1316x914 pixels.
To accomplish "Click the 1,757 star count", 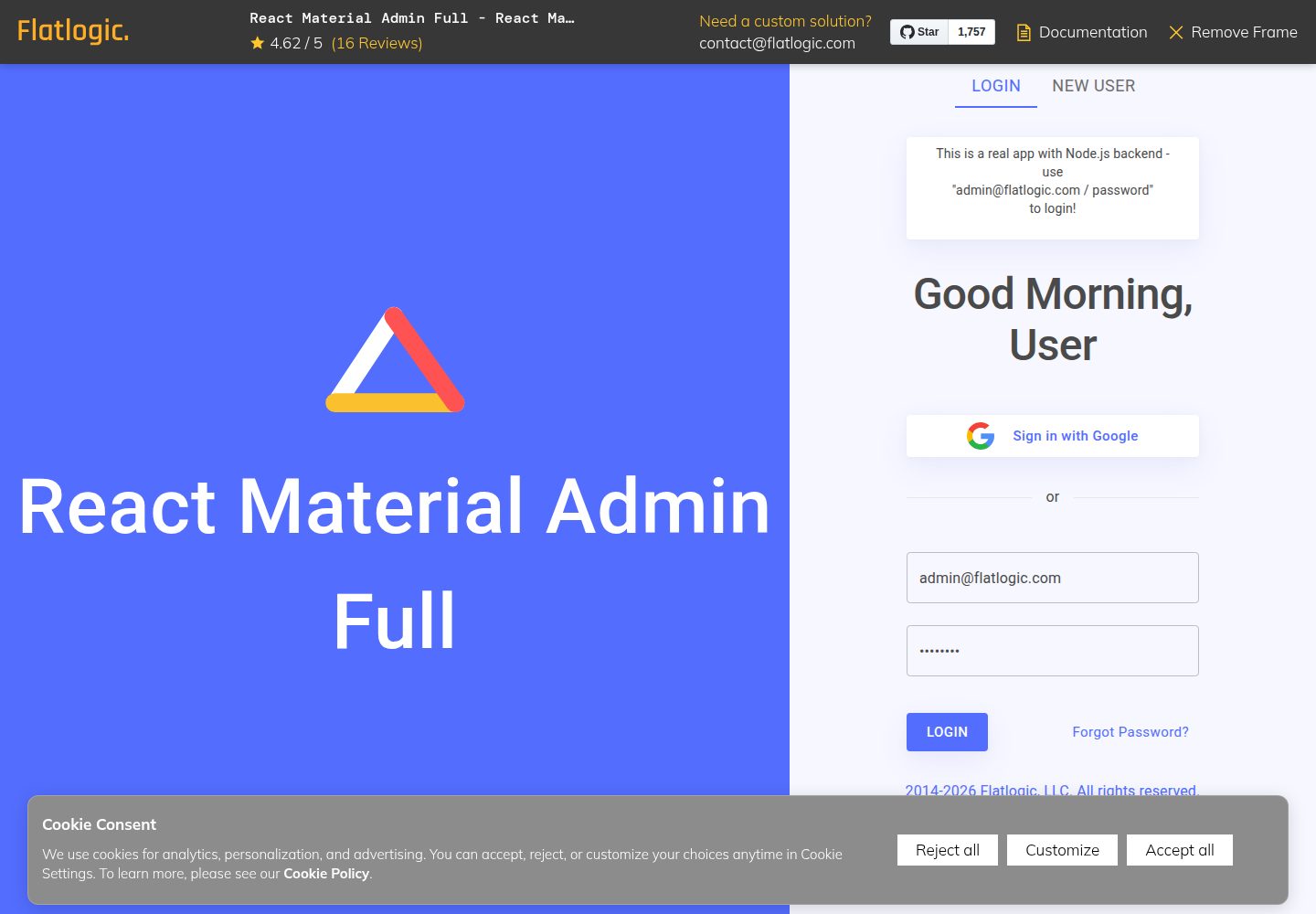I will tap(971, 32).
